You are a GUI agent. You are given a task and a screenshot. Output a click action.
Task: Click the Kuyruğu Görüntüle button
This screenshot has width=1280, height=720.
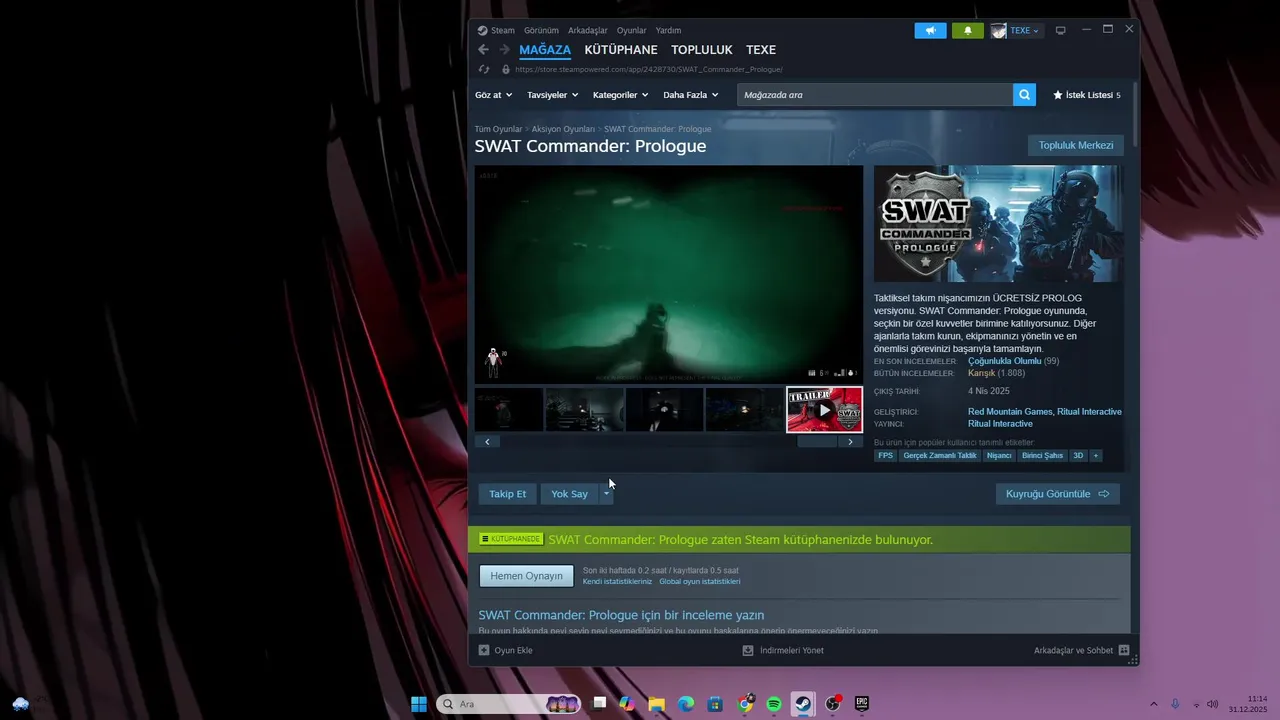click(x=1058, y=494)
